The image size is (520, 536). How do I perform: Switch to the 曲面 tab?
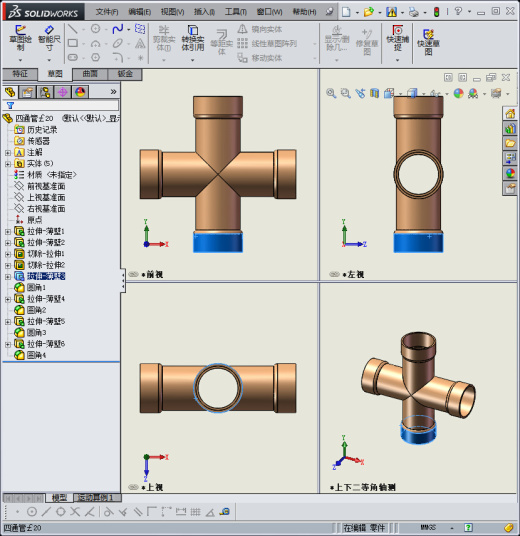(x=90, y=74)
